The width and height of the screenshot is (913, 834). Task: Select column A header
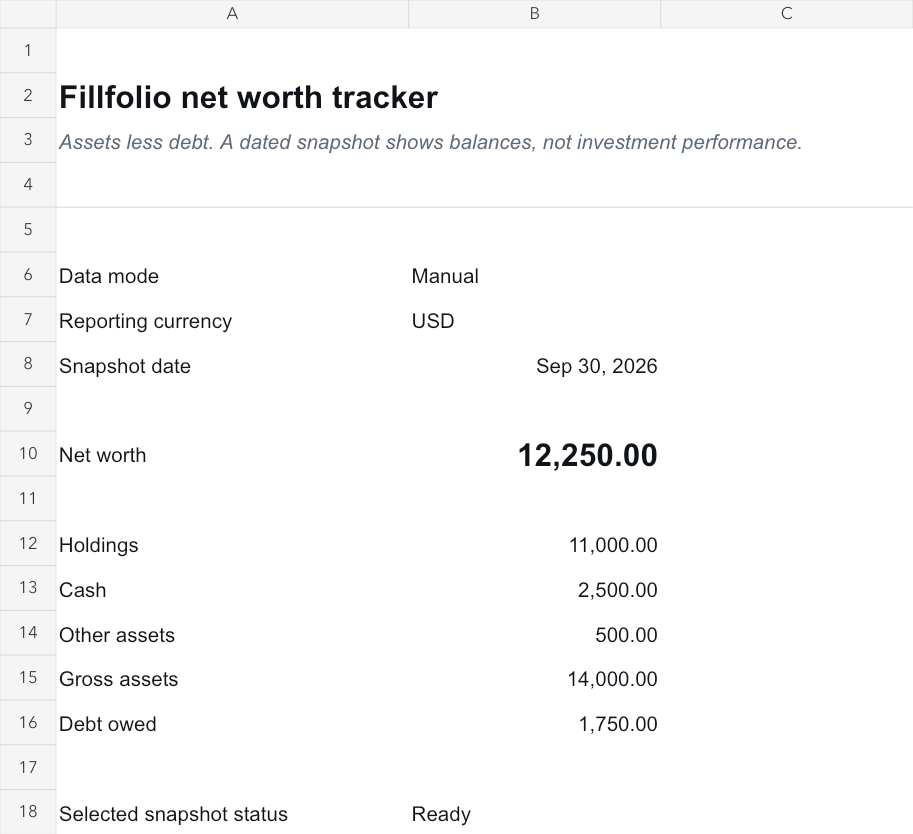(x=232, y=13)
